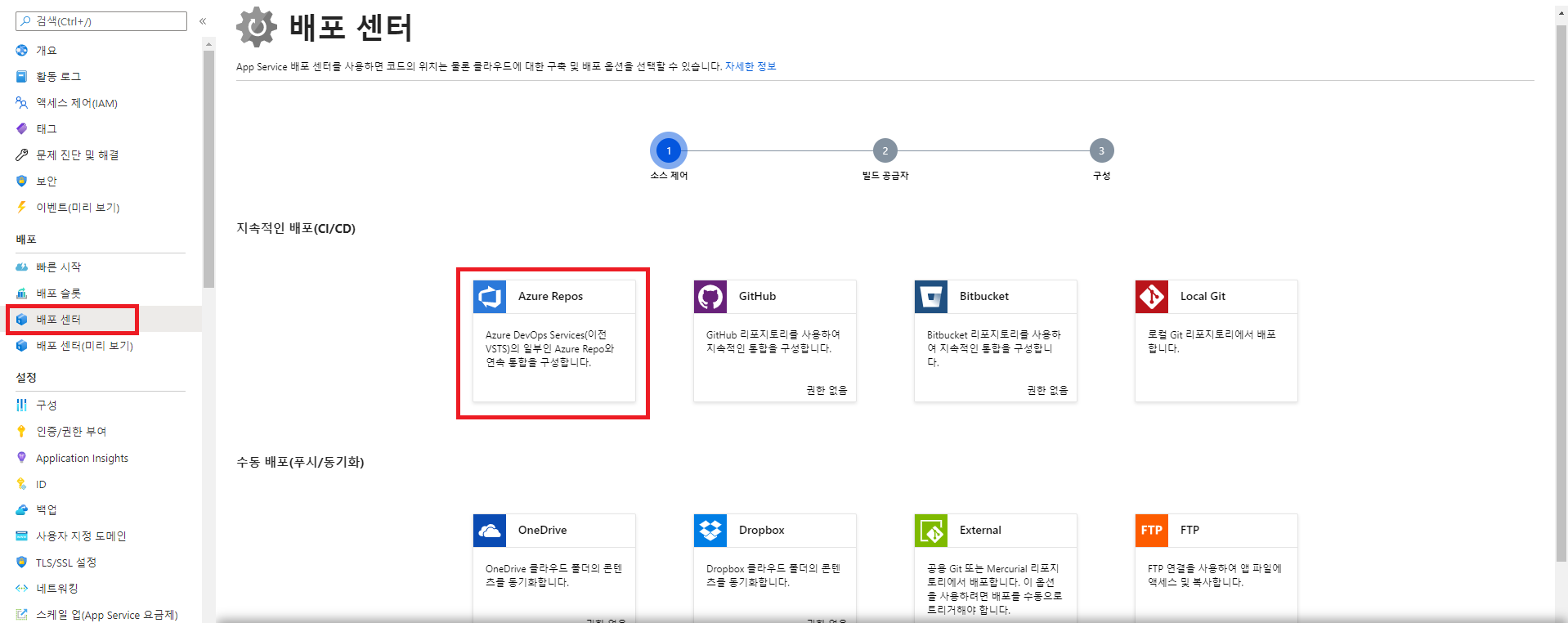The width and height of the screenshot is (1568, 623).
Task: Open the 자세한 정보 link
Action: pyautogui.click(x=750, y=66)
